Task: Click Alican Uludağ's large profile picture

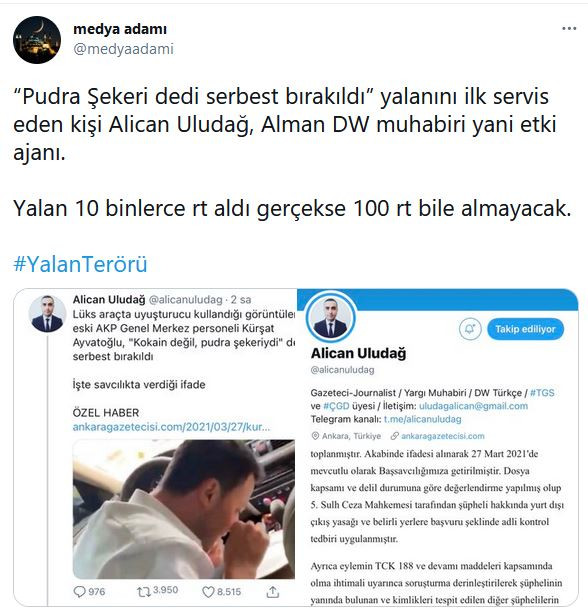Action: tap(331, 317)
